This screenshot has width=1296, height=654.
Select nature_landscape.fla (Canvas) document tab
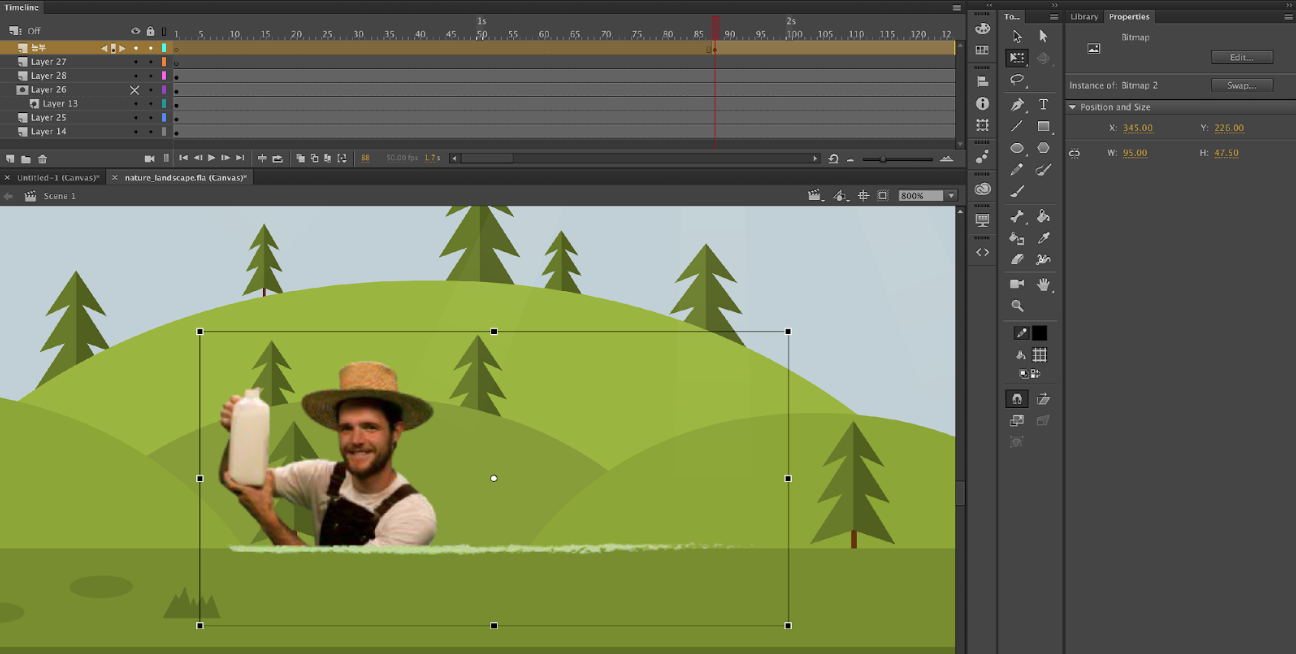pyautogui.click(x=184, y=177)
